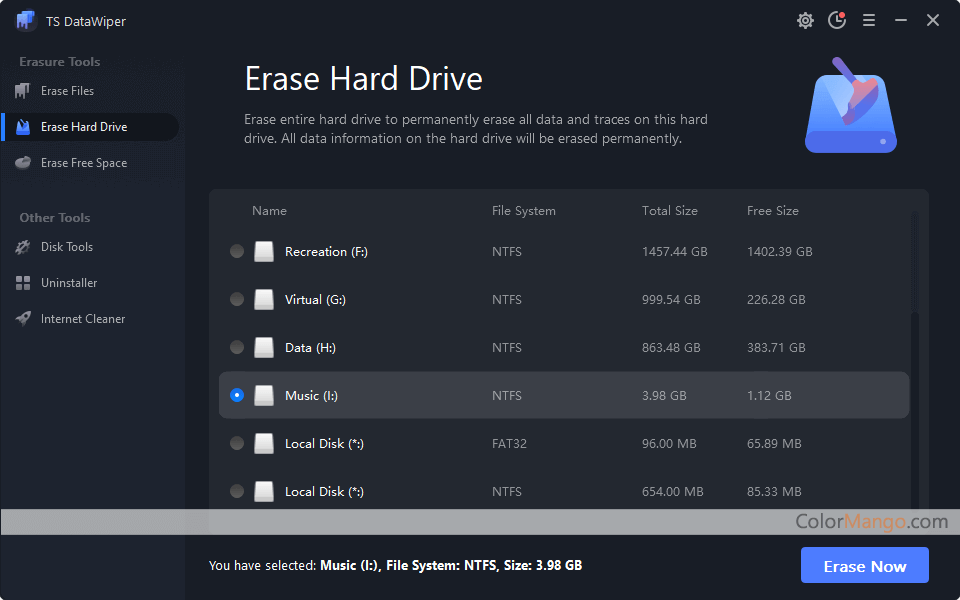Viewport: 960px width, 600px height.
Task: Open the history clock icon
Action: [837, 21]
